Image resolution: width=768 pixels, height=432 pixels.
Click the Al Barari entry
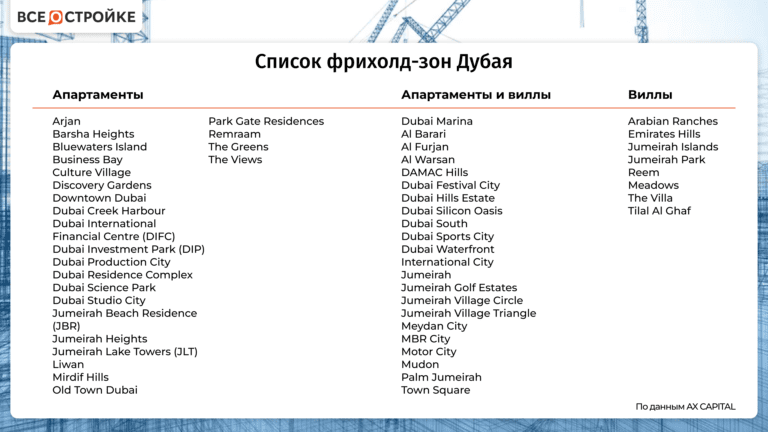423,134
